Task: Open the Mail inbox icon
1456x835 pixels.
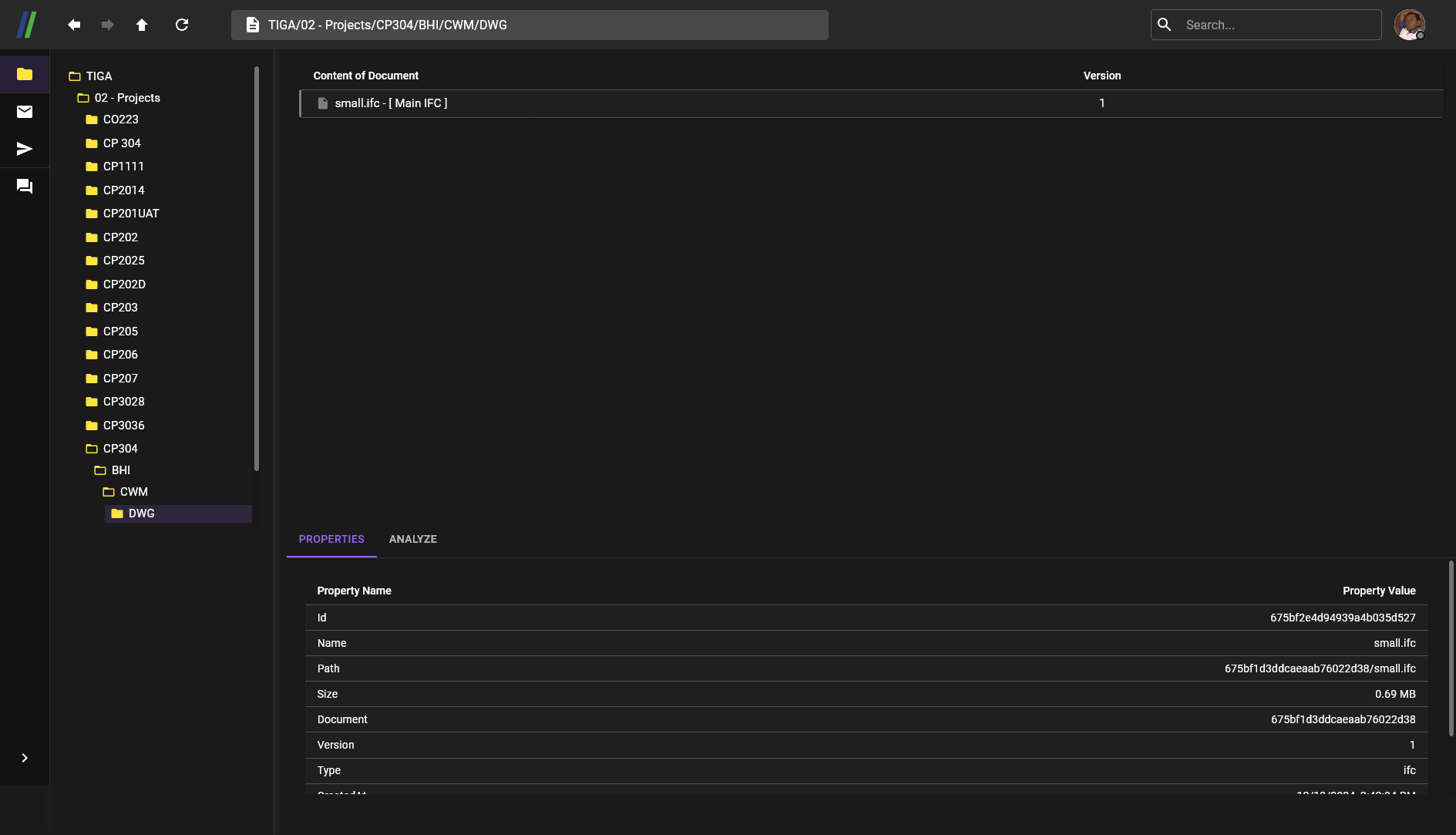Action: coord(25,112)
